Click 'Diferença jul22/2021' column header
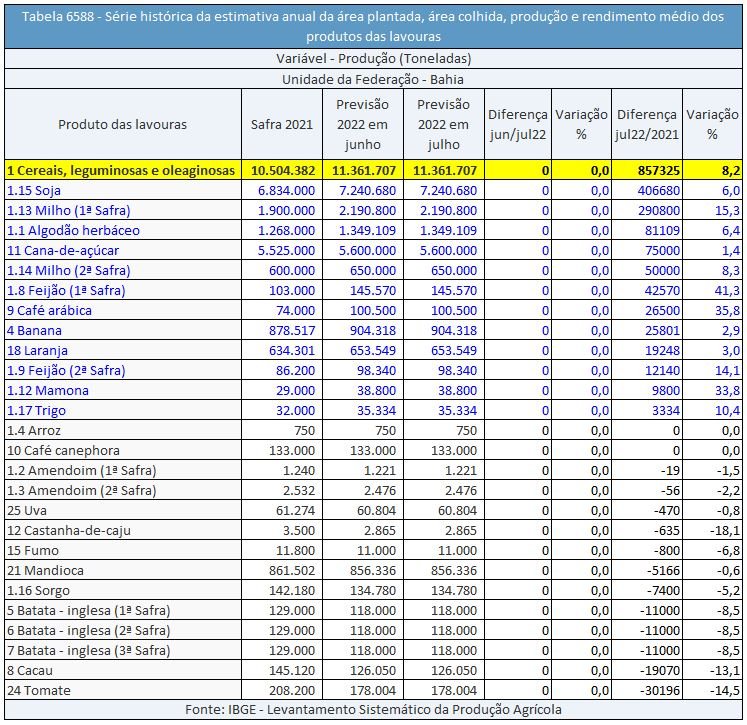The width and height of the screenshot is (747, 725). [646, 124]
